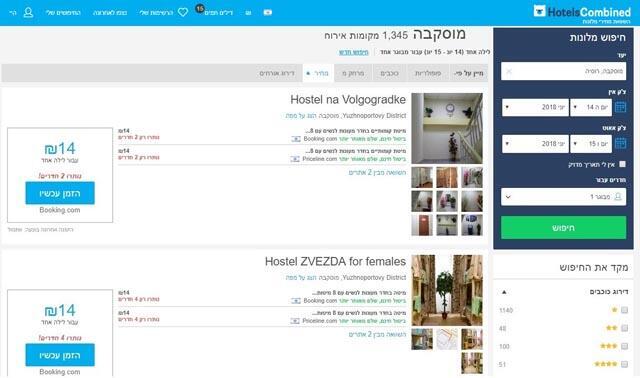Check the 4-star rating filter (51)
Screen dimensions: 640x378
624,364
